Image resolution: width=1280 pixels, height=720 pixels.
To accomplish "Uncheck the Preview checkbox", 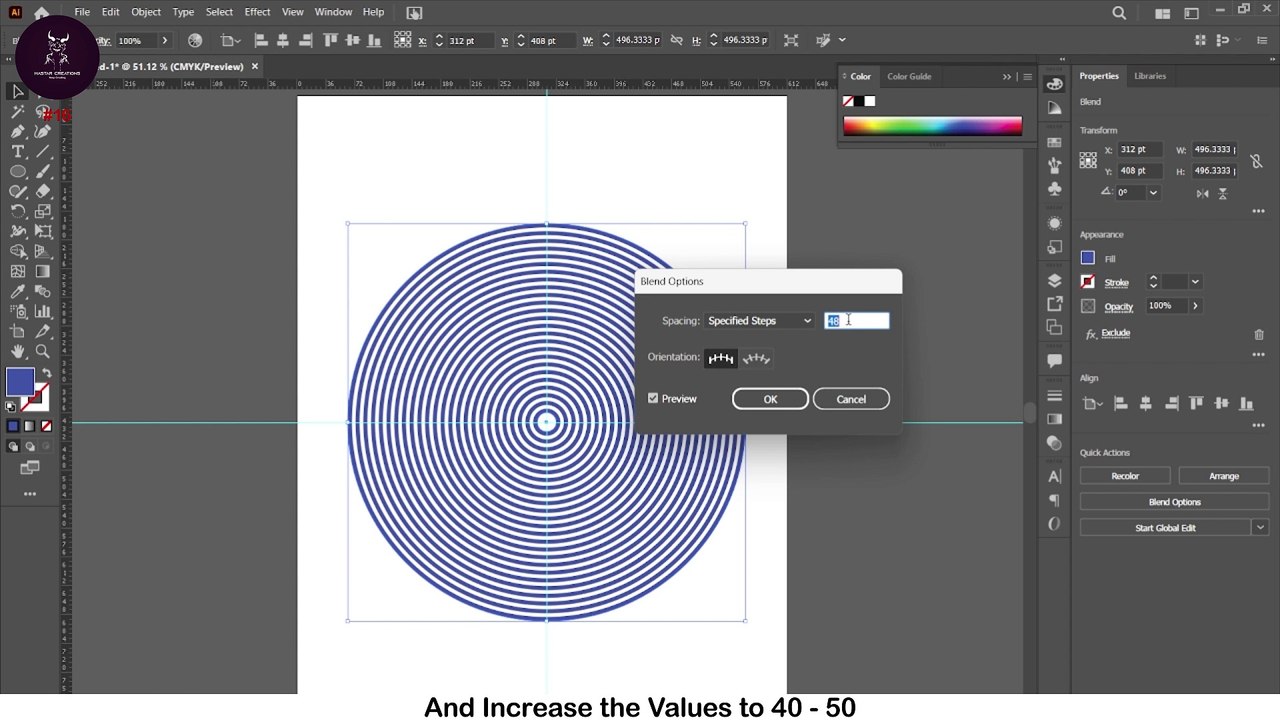I will click(x=653, y=399).
